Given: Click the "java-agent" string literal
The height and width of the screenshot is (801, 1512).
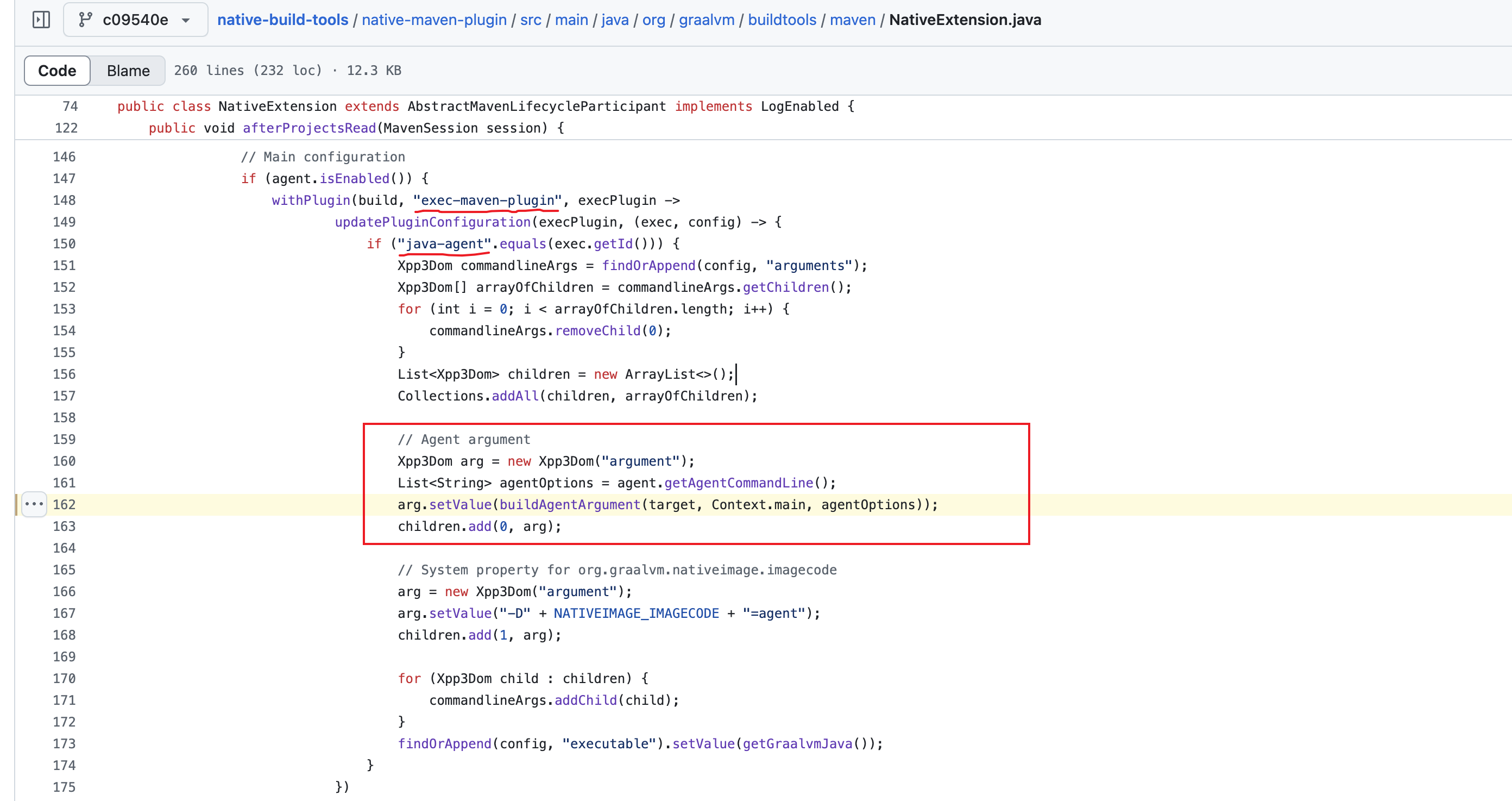Looking at the screenshot, I should pyautogui.click(x=444, y=243).
